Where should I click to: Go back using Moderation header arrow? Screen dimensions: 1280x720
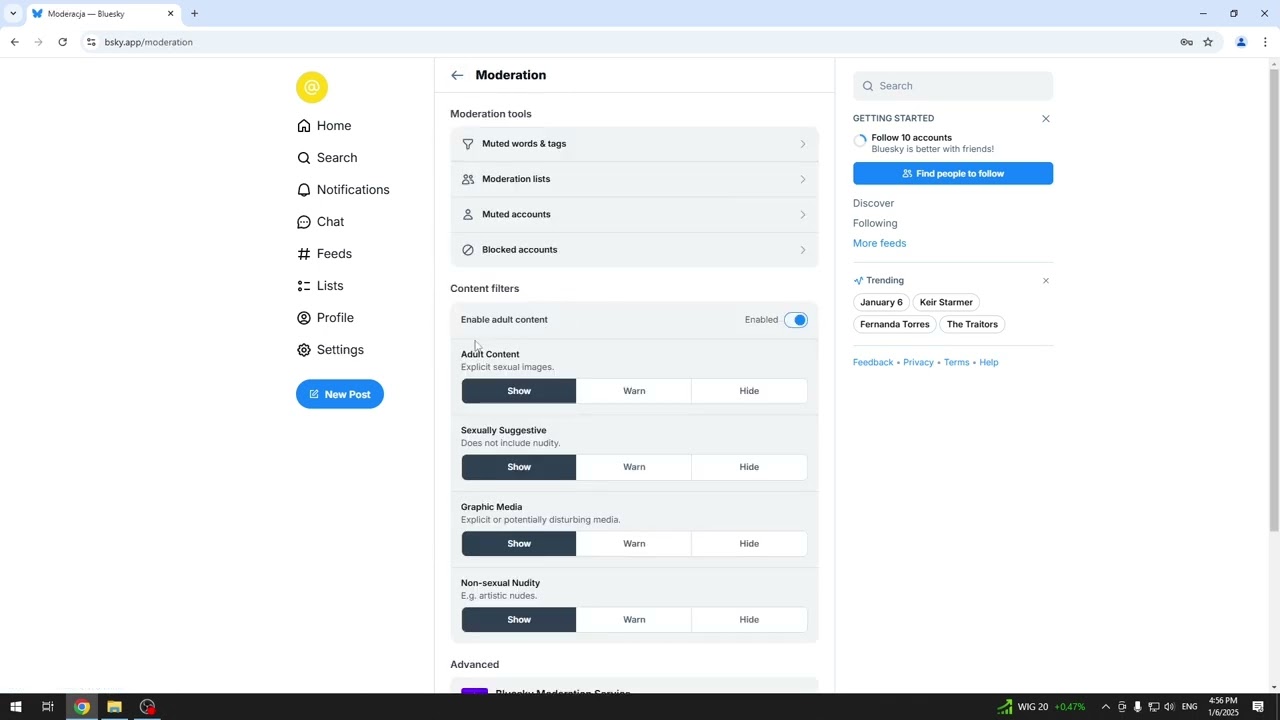pyautogui.click(x=457, y=75)
